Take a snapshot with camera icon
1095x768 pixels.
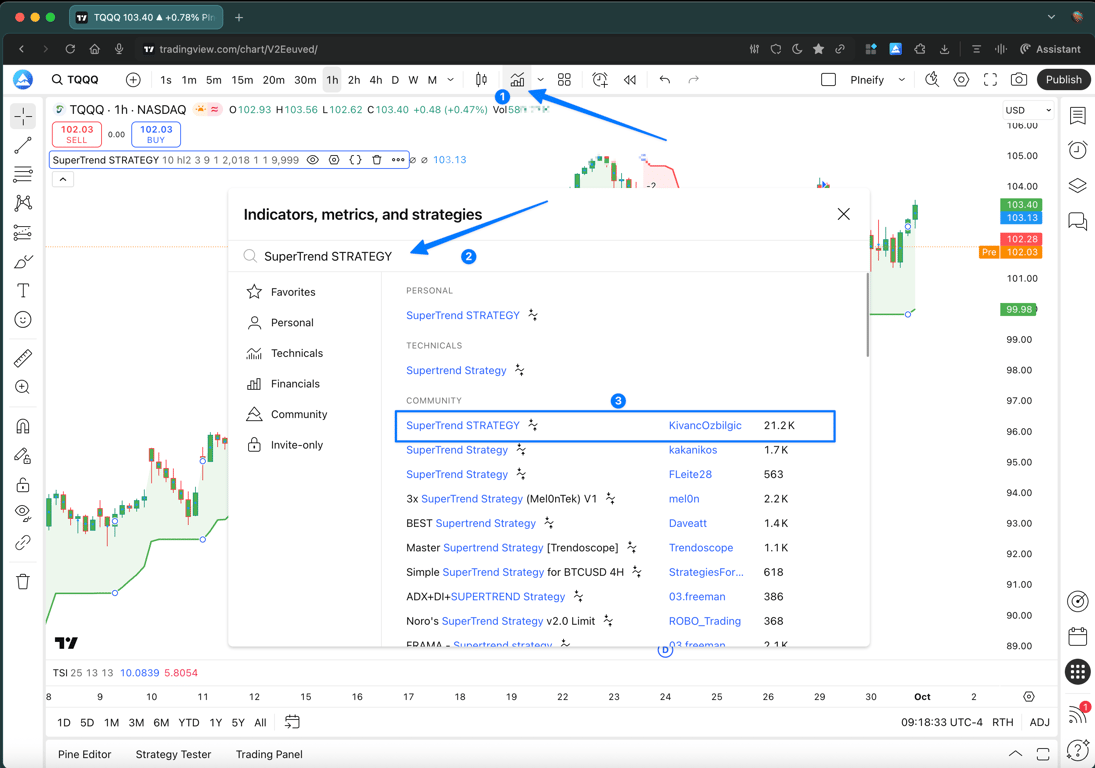[1019, 80]
